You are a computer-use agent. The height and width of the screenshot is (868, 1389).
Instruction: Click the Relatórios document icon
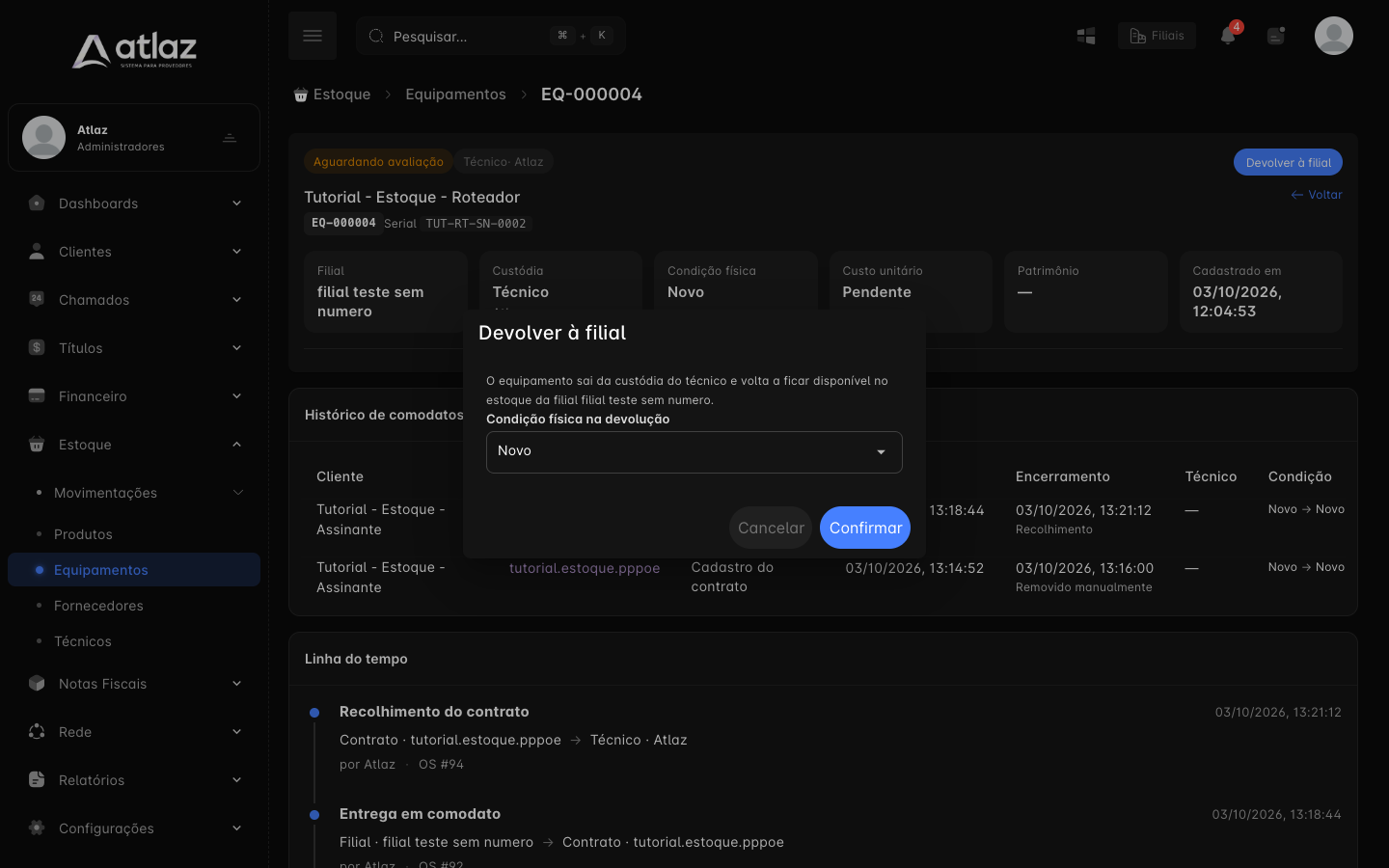click(37, 779)
